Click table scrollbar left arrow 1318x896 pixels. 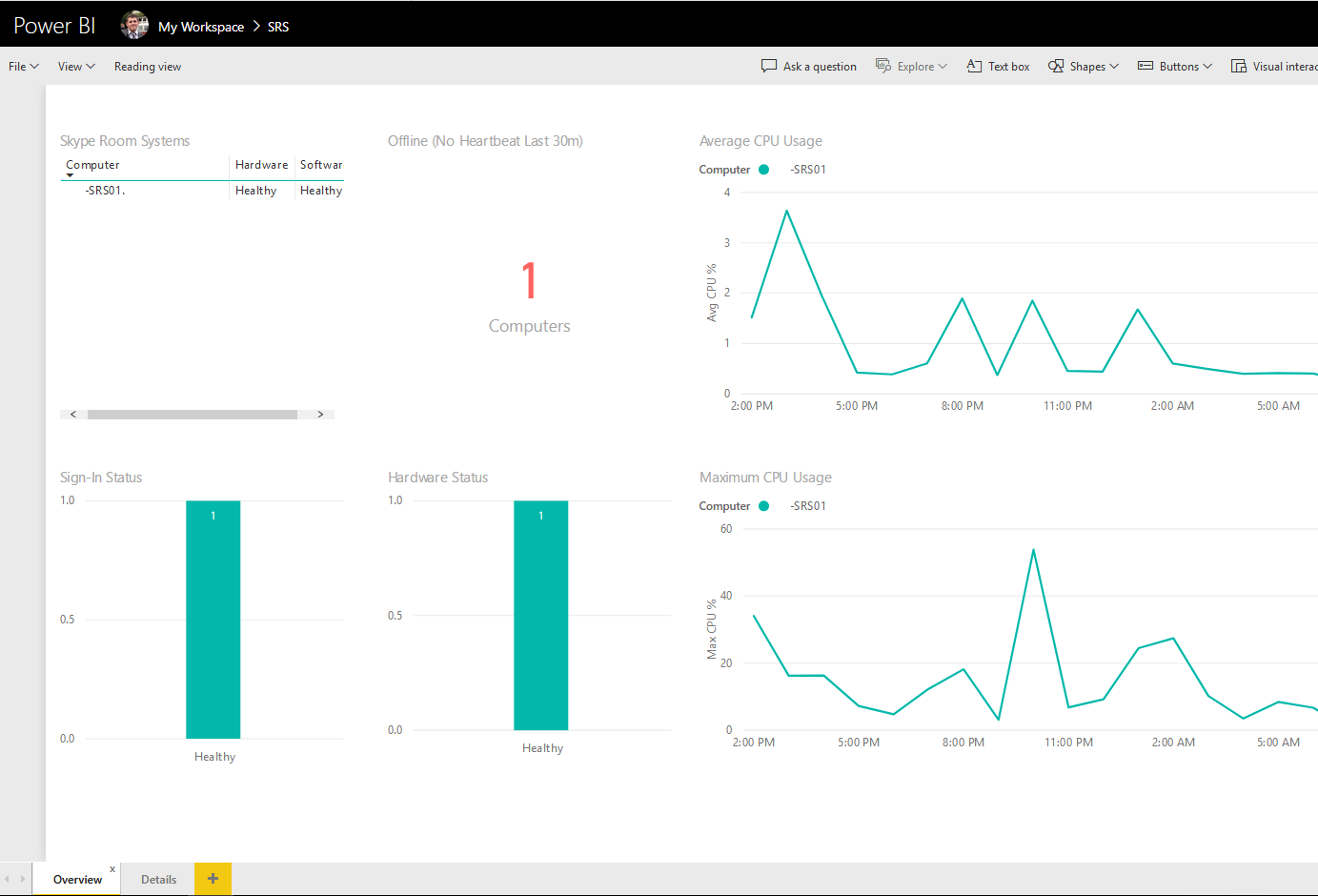[73, 415]
